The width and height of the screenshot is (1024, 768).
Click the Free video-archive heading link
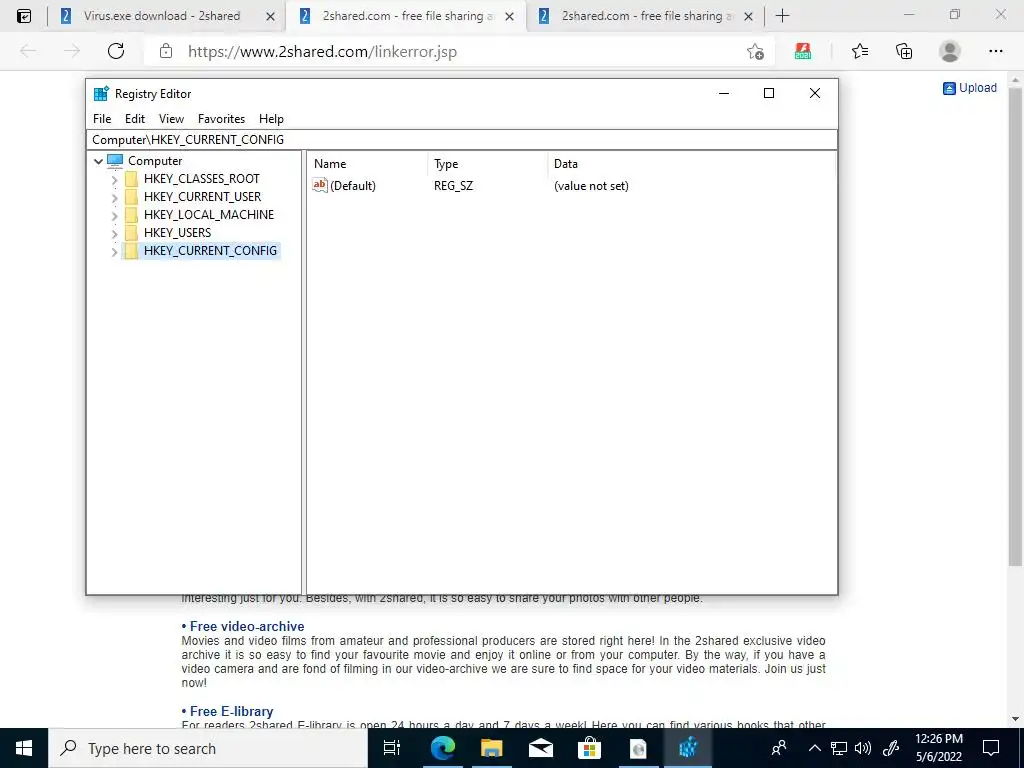pos(247,626)
